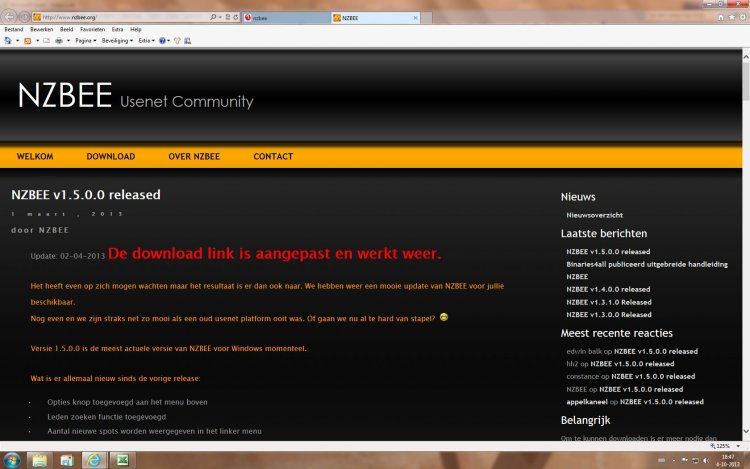This screenshot has width=750, height=469.
Task: Open appelkaneel's comment link
Action: [x=662, y=402]
